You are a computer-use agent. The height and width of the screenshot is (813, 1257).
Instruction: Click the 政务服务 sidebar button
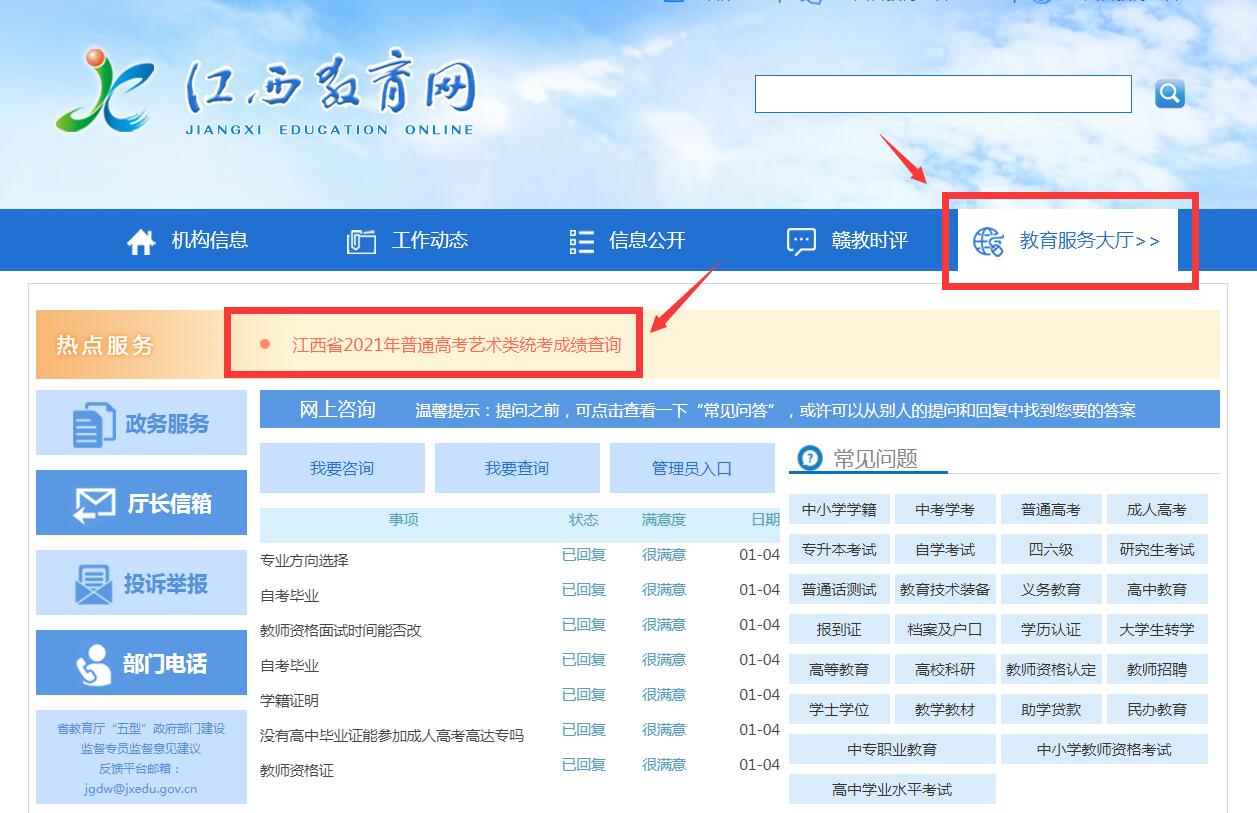pyautogui.click(x=141, y=423)
